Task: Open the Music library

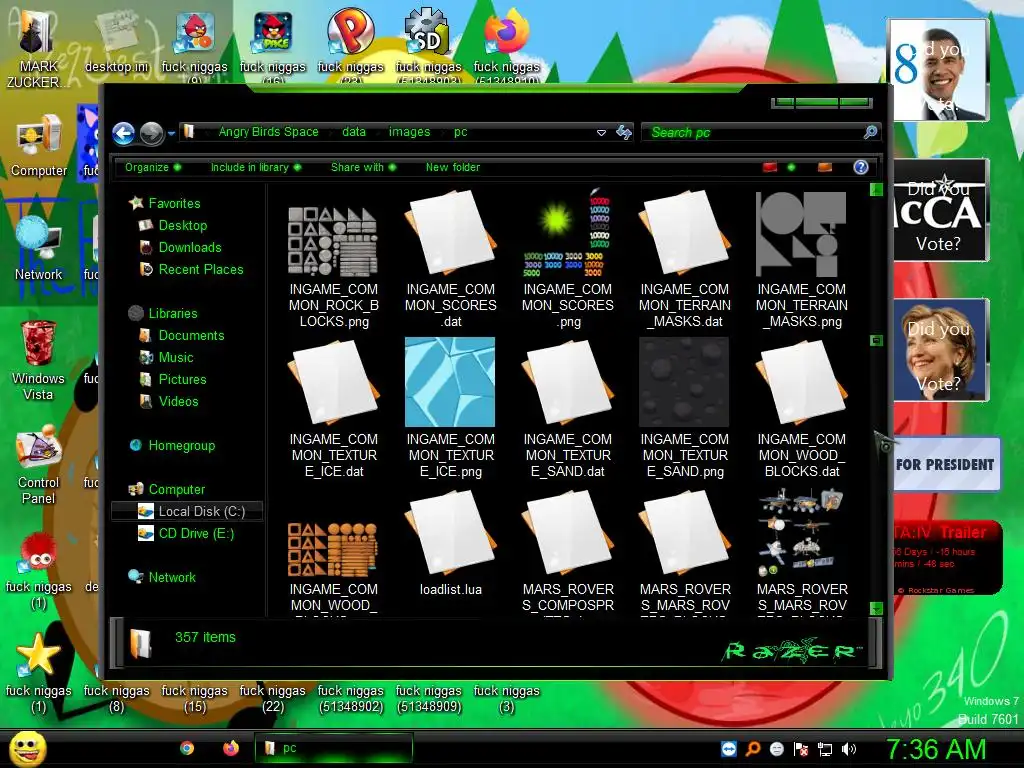Action: pos(176,357)
